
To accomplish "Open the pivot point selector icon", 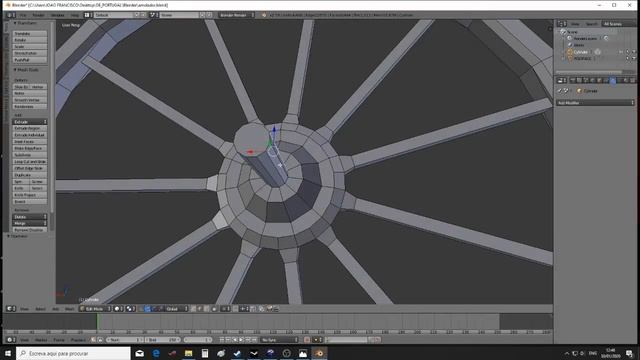I will click(x=130, y=309).
